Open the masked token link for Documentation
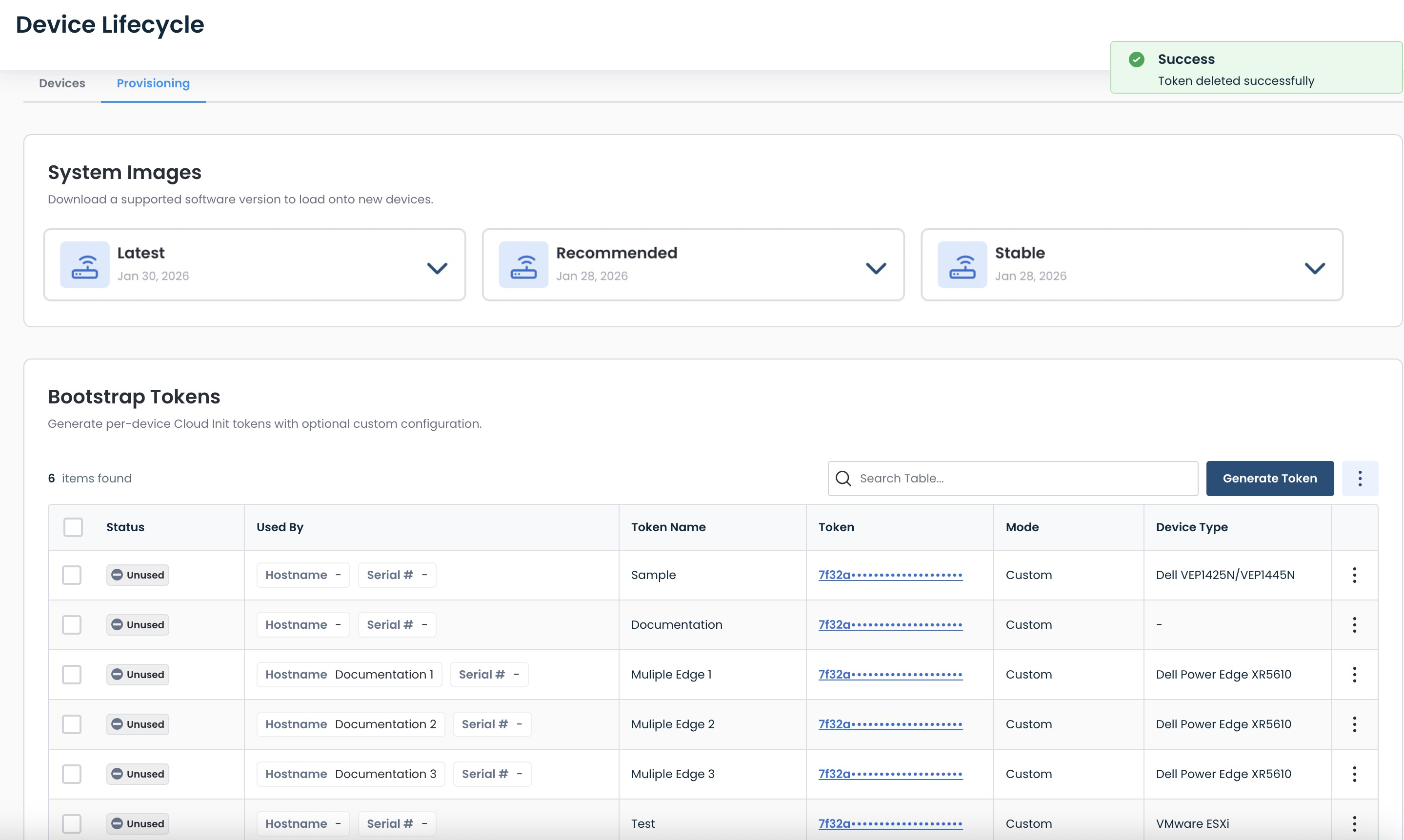The width and height of the screenshot is (1404, 840). [890, 624]
